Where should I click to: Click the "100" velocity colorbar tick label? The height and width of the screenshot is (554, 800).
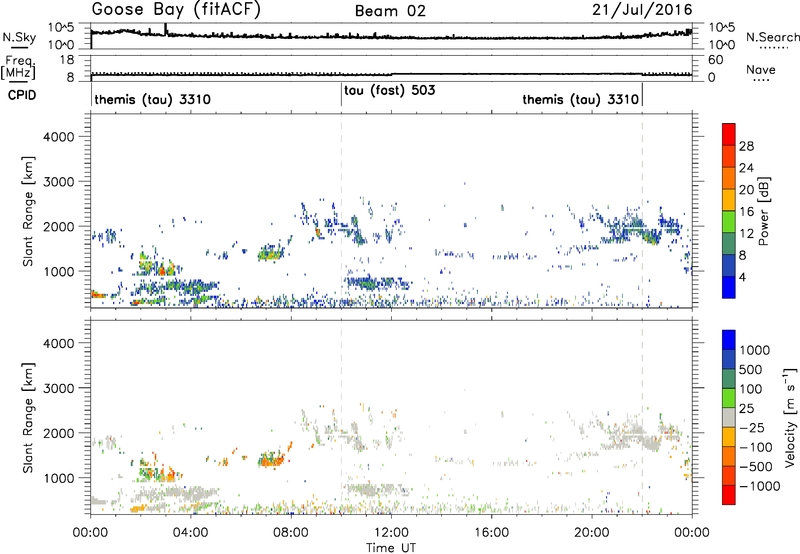pos(751,389)
